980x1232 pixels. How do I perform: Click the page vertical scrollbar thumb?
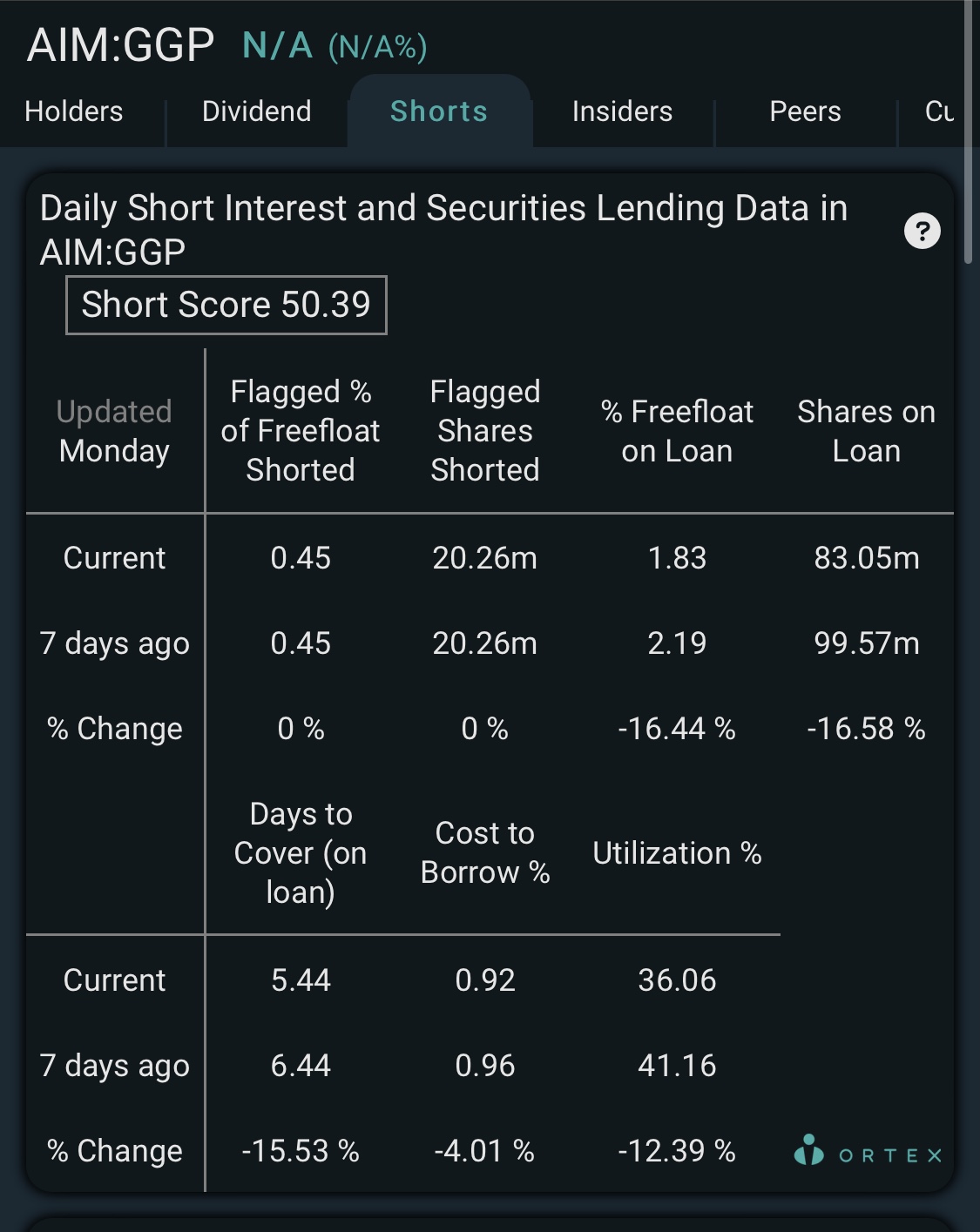[968, 132]
